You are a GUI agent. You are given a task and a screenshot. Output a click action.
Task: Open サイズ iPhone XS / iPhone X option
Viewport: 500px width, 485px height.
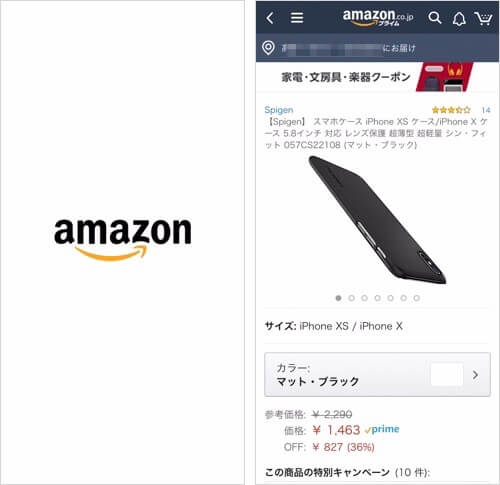[333, 326]
